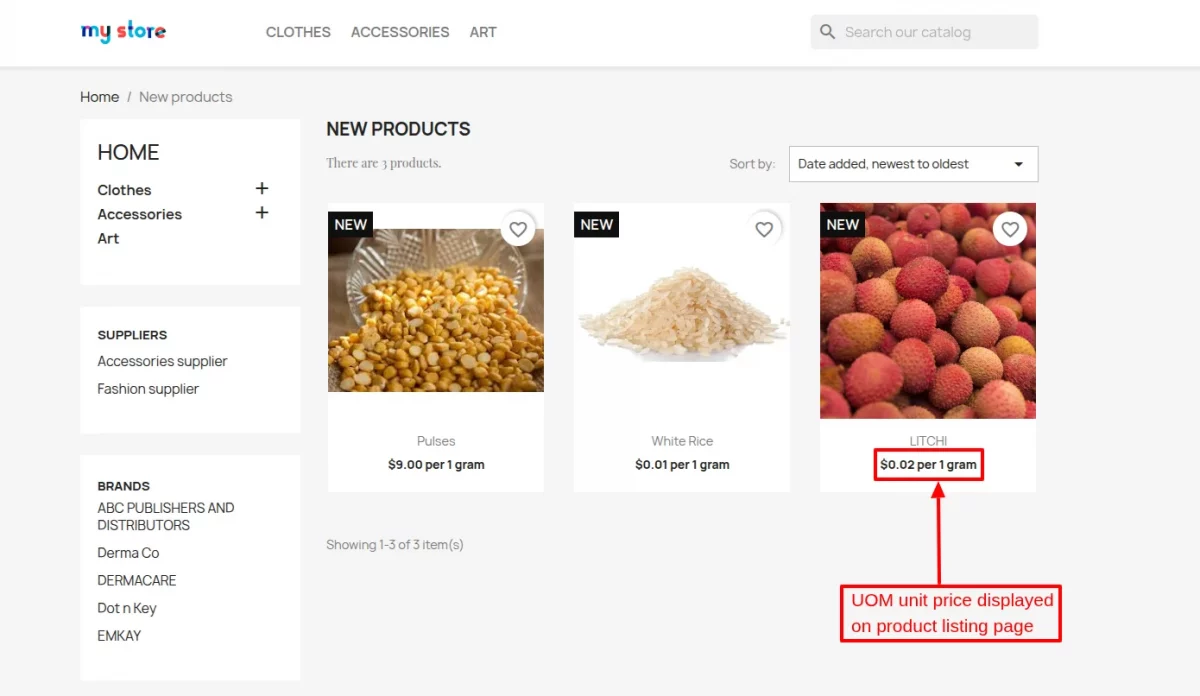Click the search magnifier icon
Screen dimensions: 1200x696
[x=827, y=32]
